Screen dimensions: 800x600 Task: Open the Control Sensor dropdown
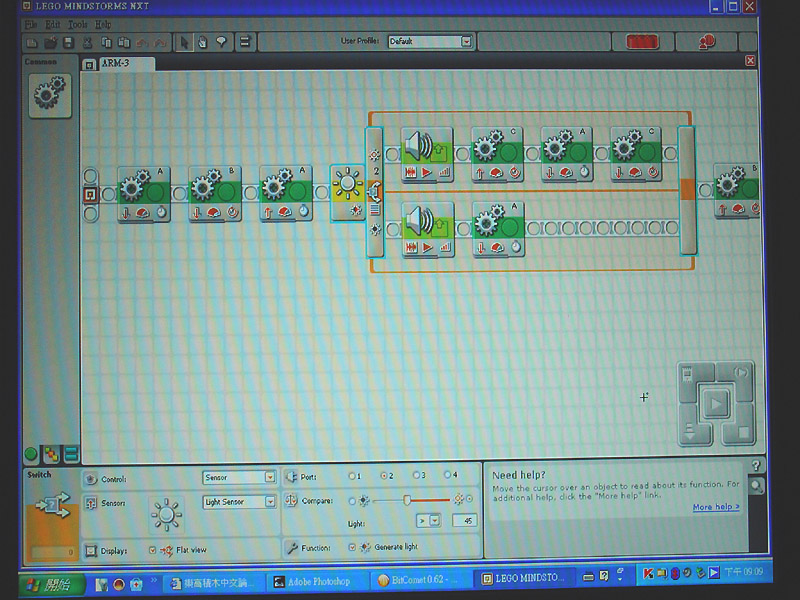(x=239, y=477)
